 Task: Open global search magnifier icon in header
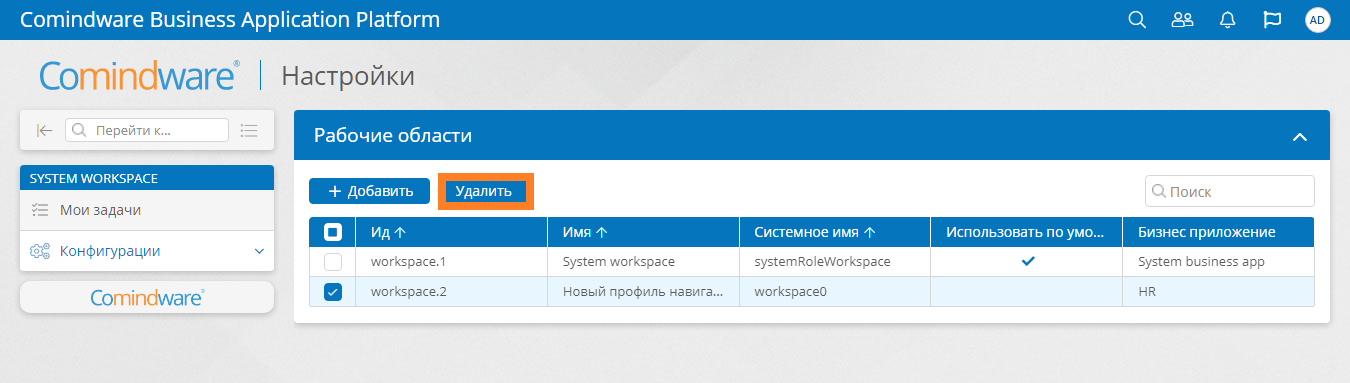point(1136,20)
